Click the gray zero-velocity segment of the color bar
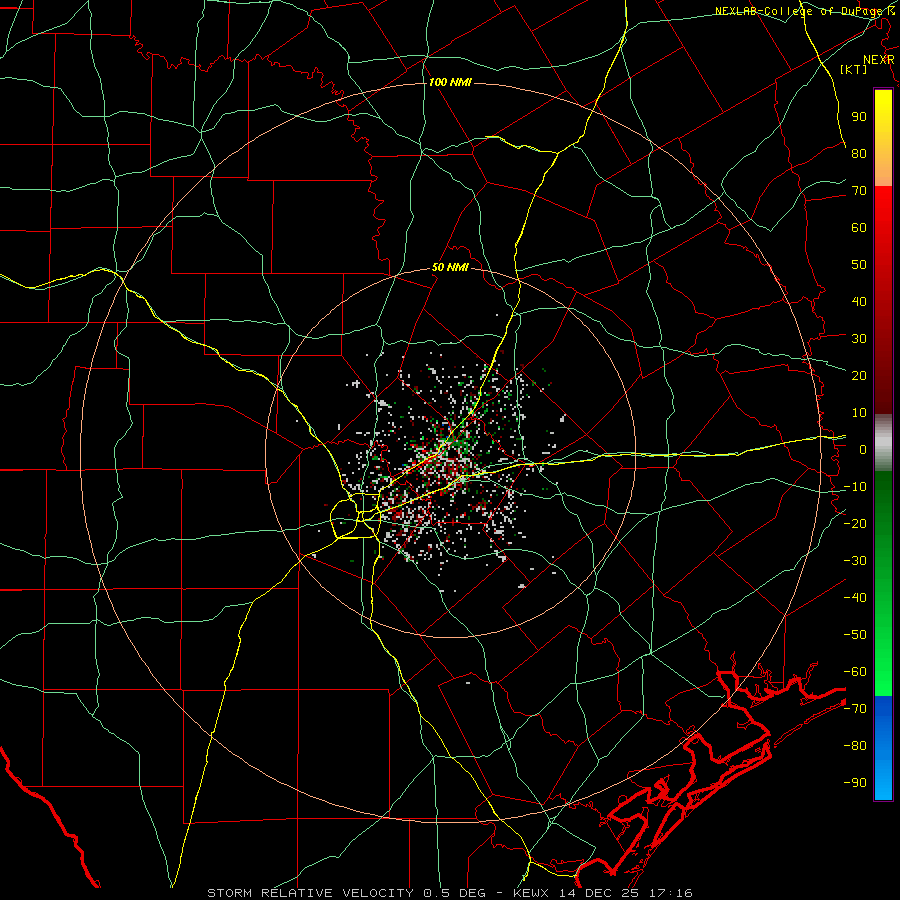The height and width of the screenshot is (900, 900). click(883, 443)
